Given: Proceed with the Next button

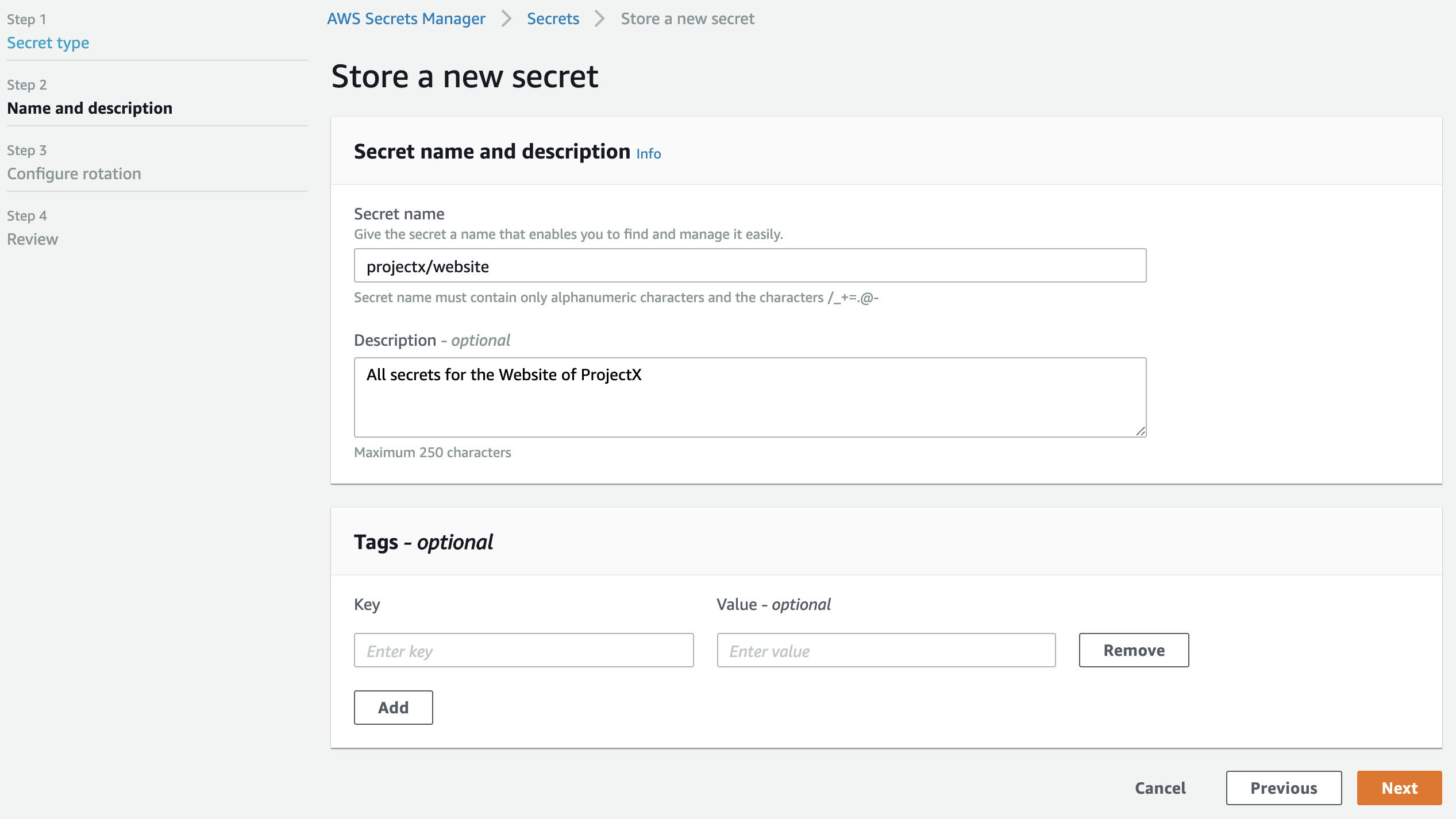Looking at the screenshot, I should 1399,788.
